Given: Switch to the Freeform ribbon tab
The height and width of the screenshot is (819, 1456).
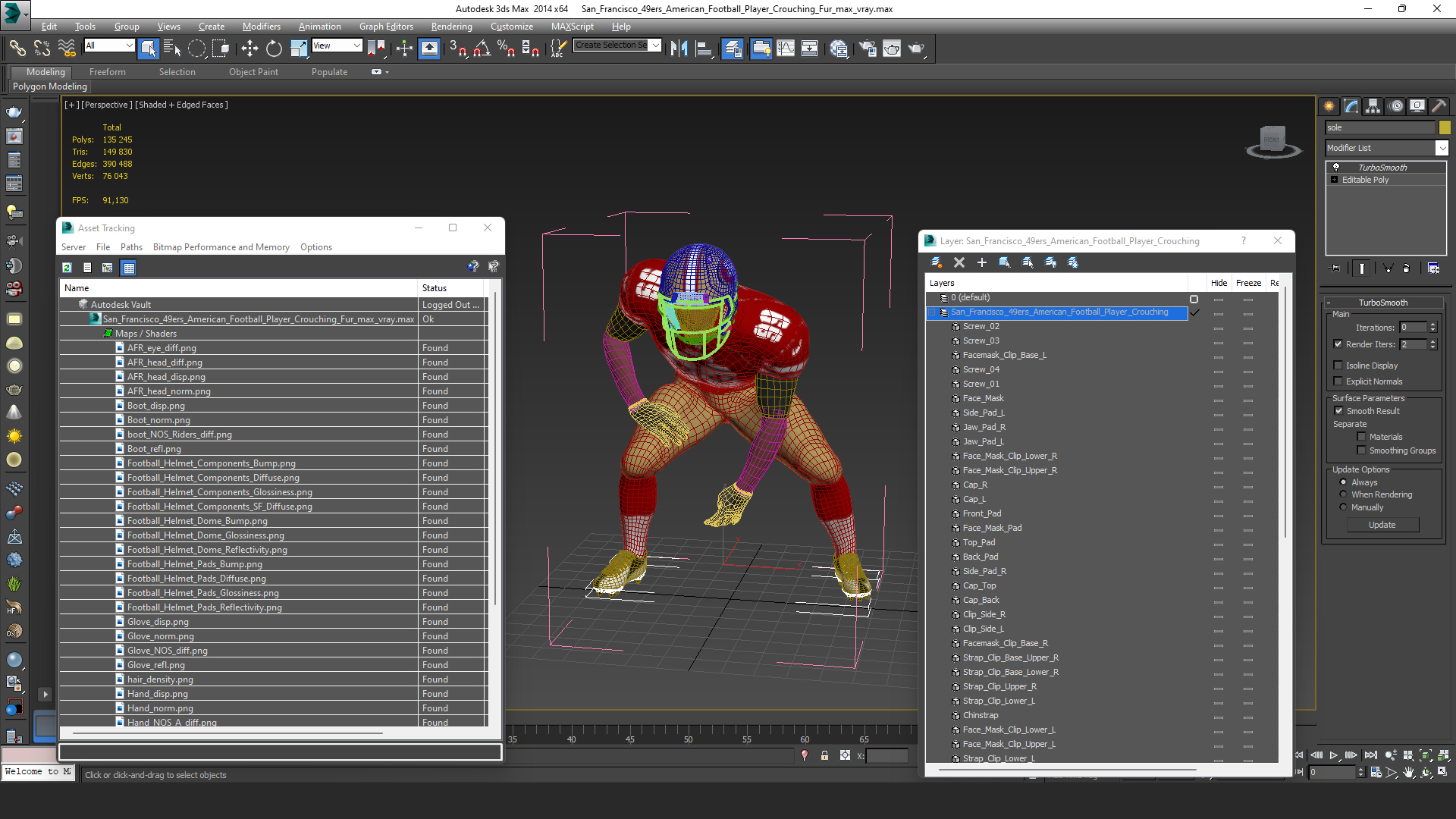Looking at the screenshot, I should coord(107,72).
